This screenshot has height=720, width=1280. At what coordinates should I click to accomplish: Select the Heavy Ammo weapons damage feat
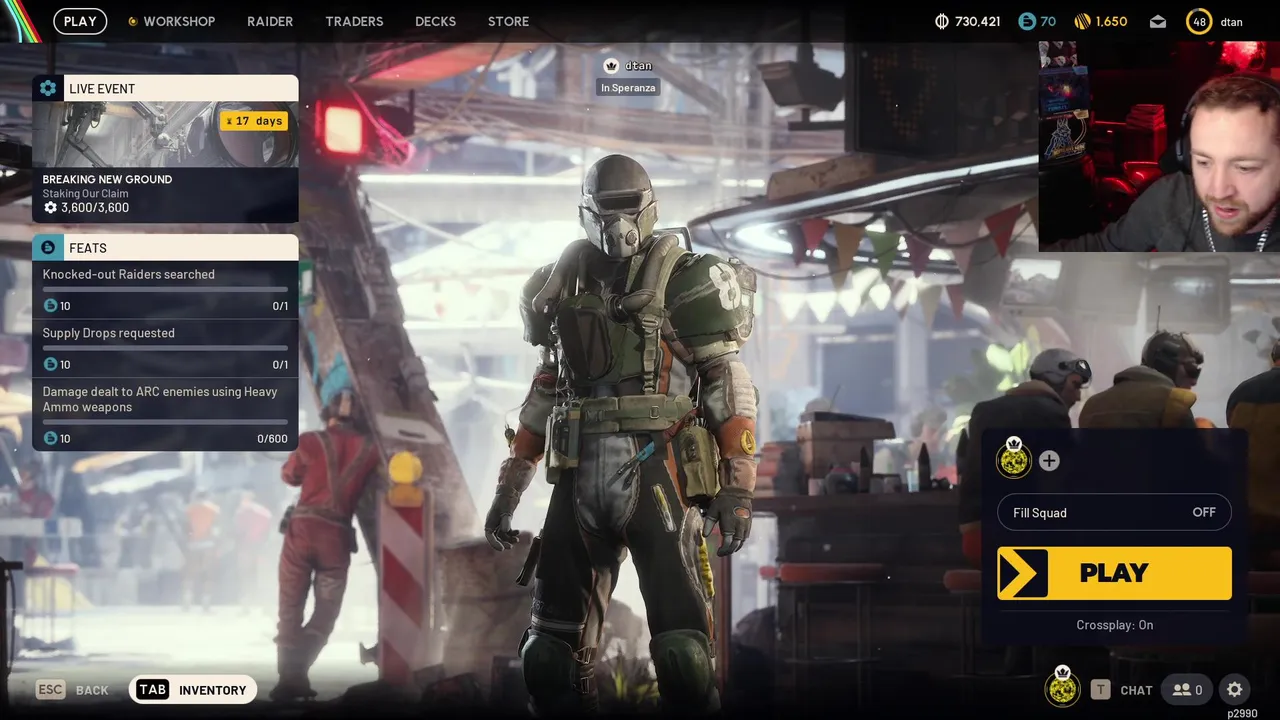click(x=165, y=414)
